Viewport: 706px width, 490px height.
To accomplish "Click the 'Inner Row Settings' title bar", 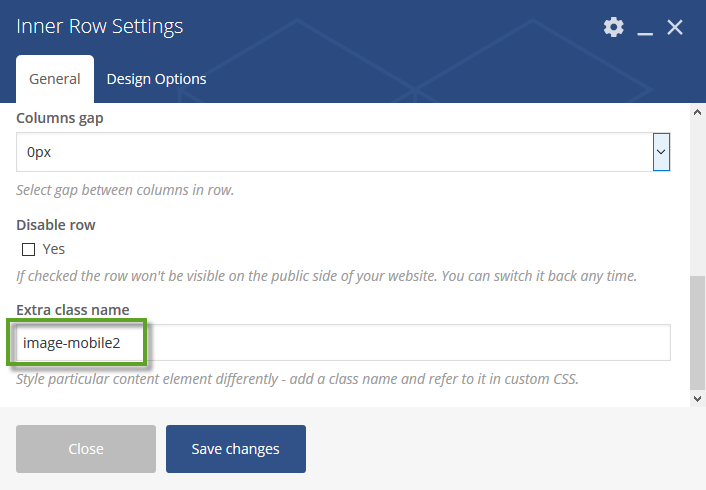I will tap(100, 26).
